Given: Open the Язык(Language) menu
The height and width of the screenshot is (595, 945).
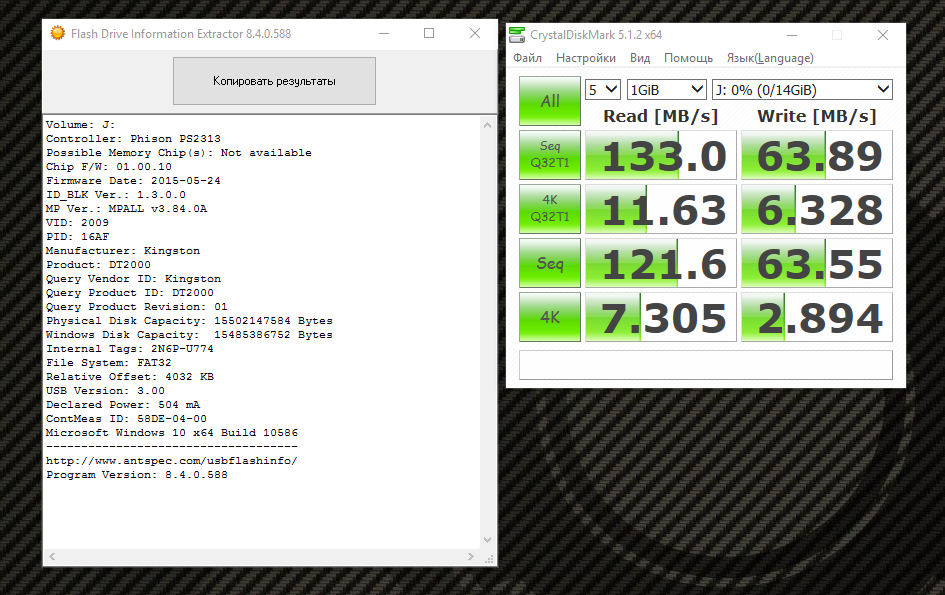Looking at the screenshot, I should point(770,58).
